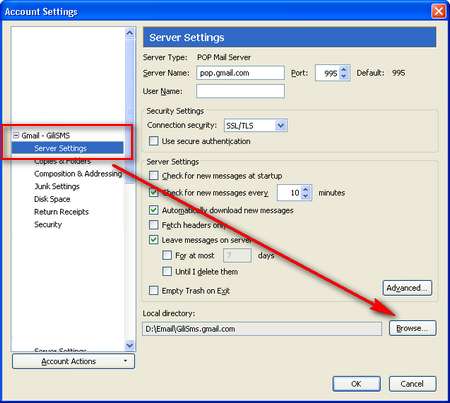
Task: Click into the User Name field
Action: (240, 91)
